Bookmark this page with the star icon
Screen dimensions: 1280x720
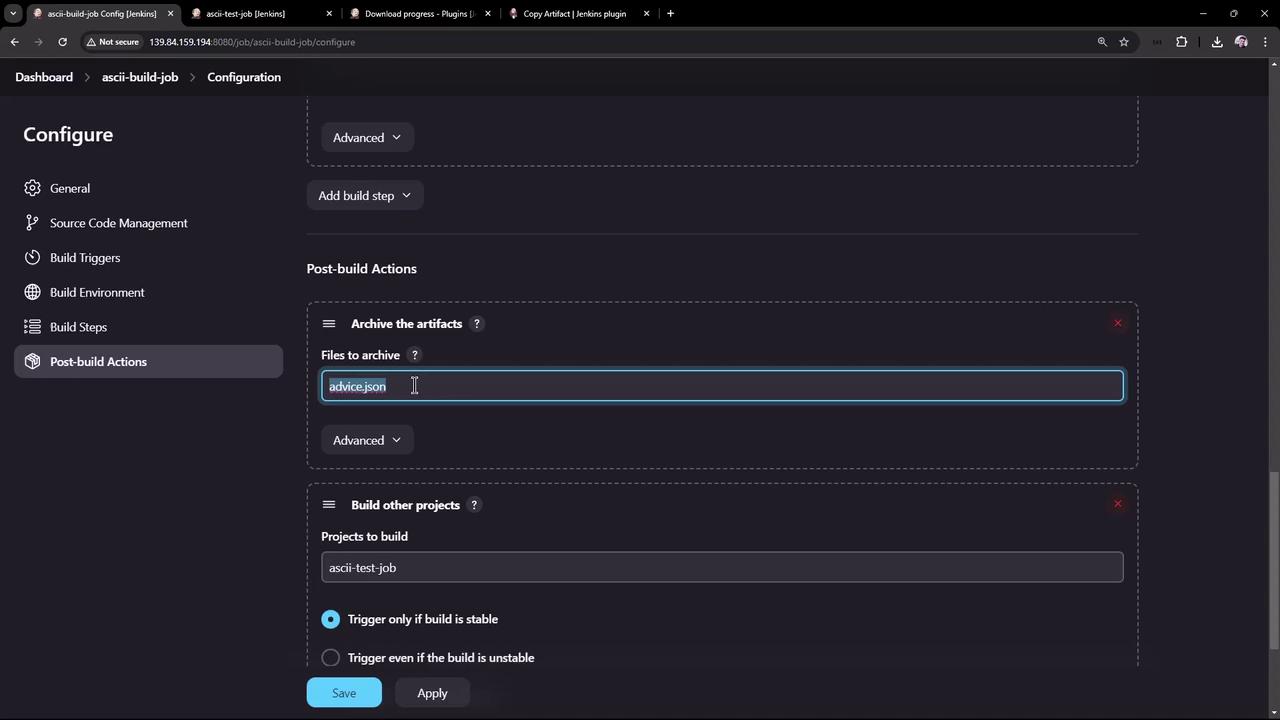pyautogui.click(x=1124, y=42)
